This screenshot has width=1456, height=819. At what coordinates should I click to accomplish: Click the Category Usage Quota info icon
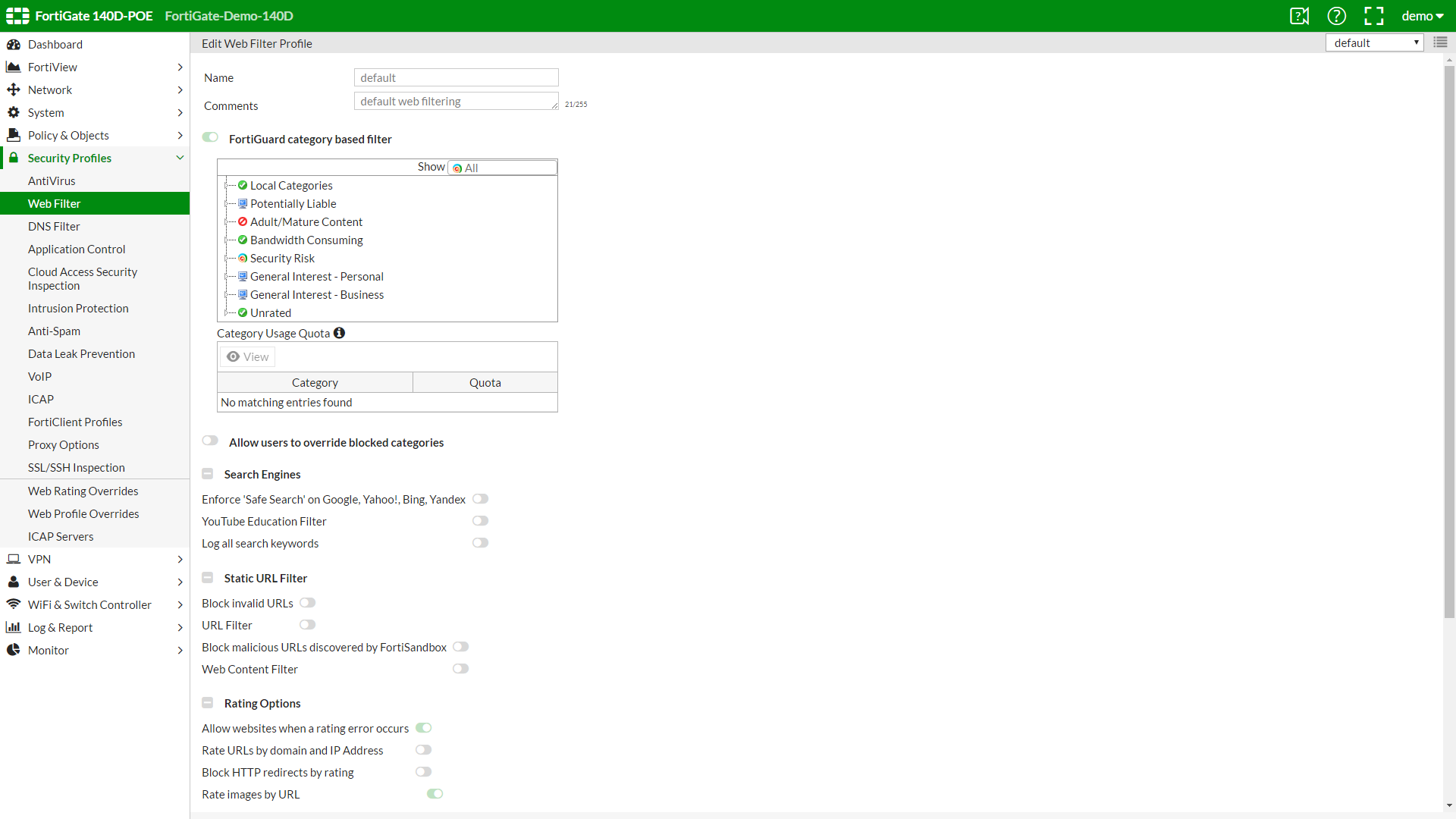point(339,333)
